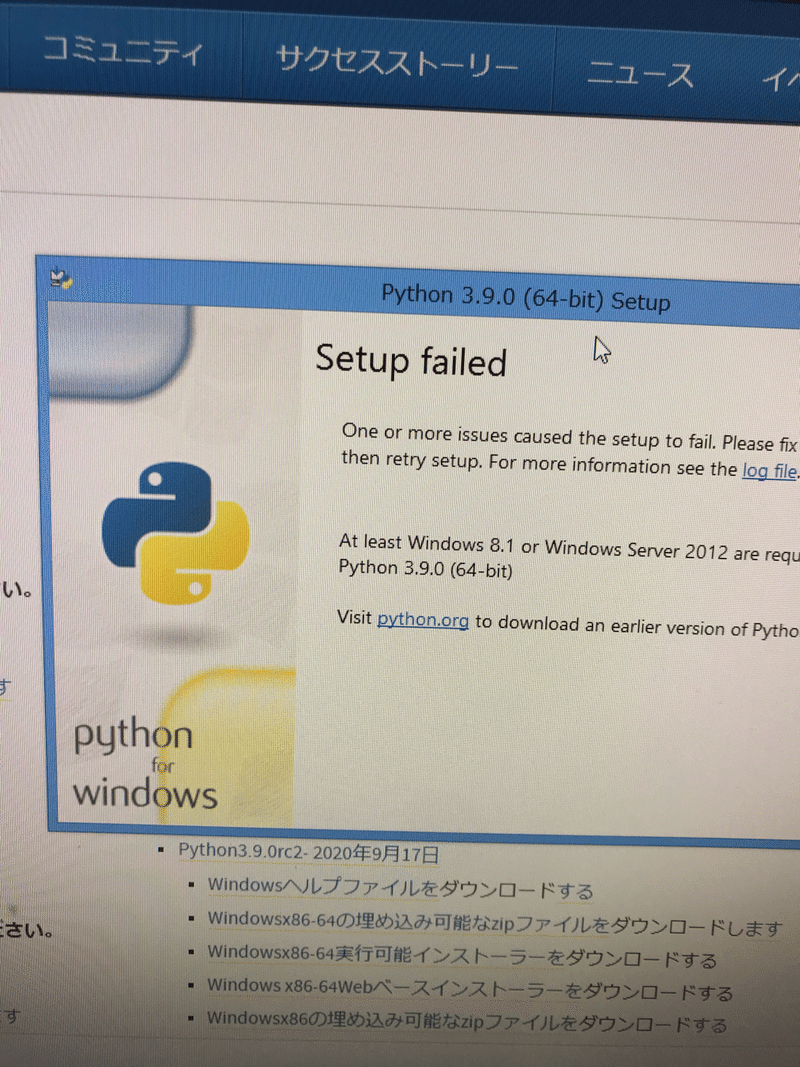Click the 'Setup failed' heading text

pos(412,361)
